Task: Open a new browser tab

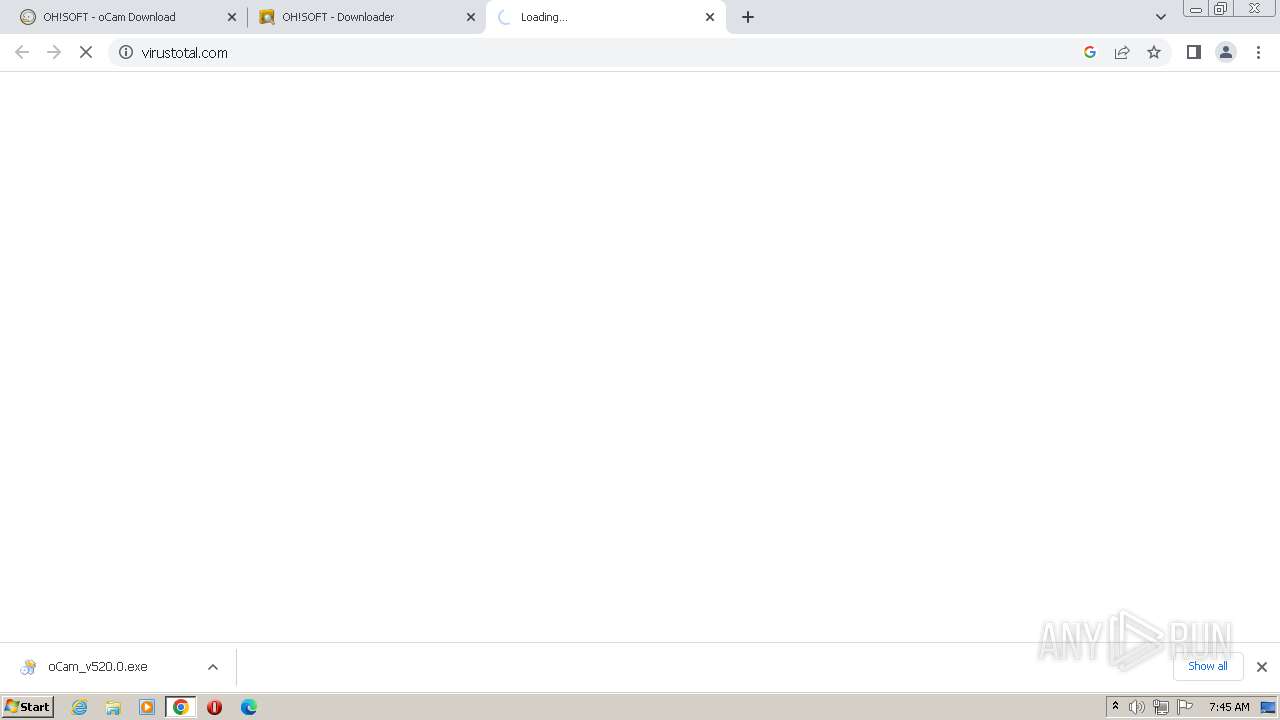Action: [748, 17]
